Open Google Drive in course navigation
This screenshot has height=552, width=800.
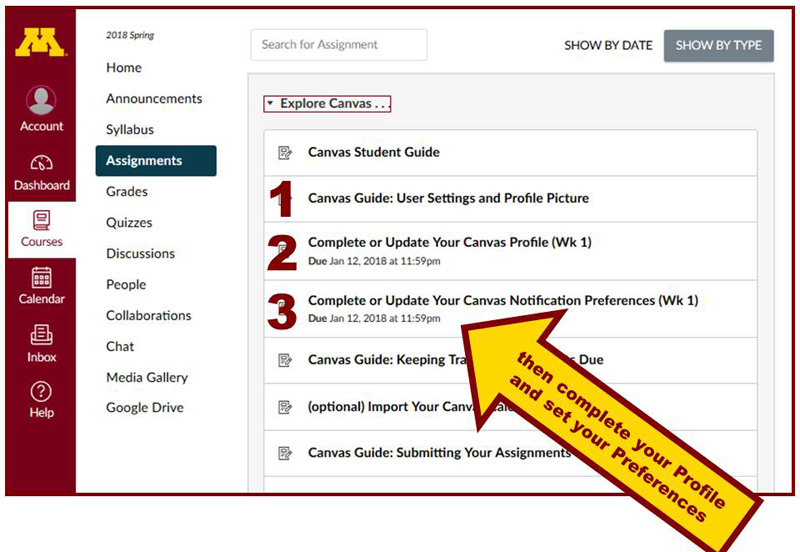coord(145,408)
